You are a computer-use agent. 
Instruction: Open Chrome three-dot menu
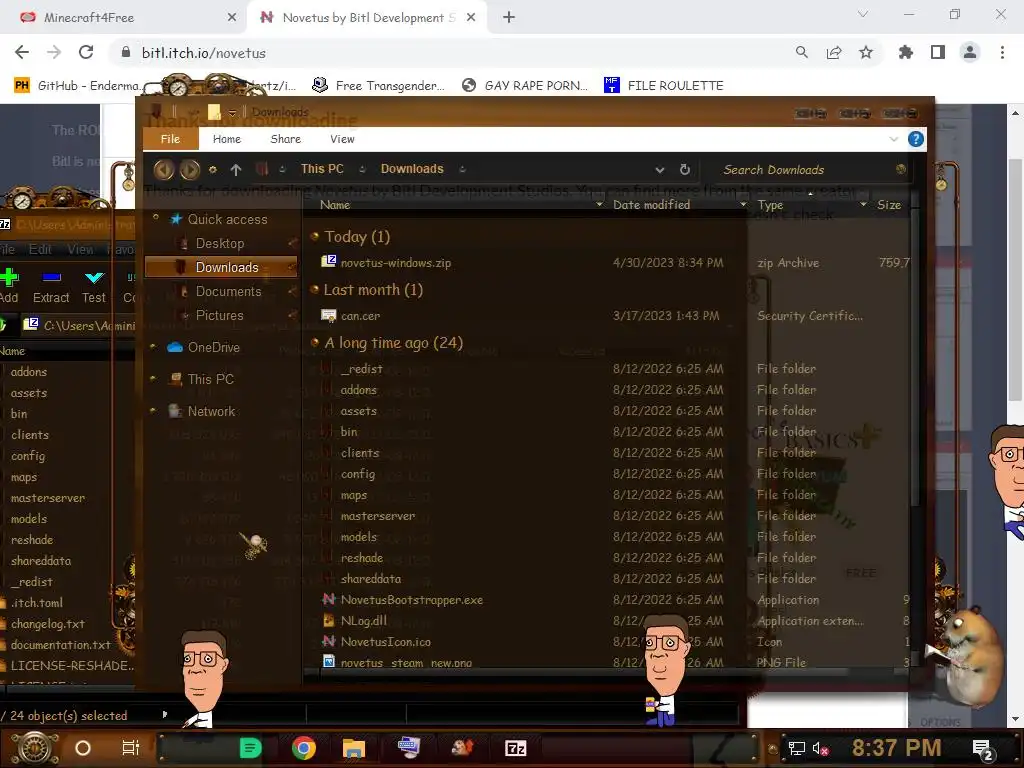click(1002, 52)
